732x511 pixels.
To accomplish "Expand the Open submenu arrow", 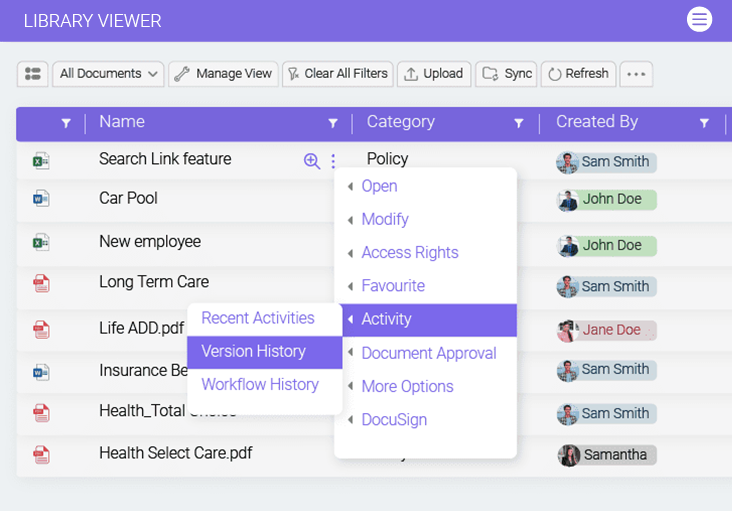I will (x=350, y=187).
